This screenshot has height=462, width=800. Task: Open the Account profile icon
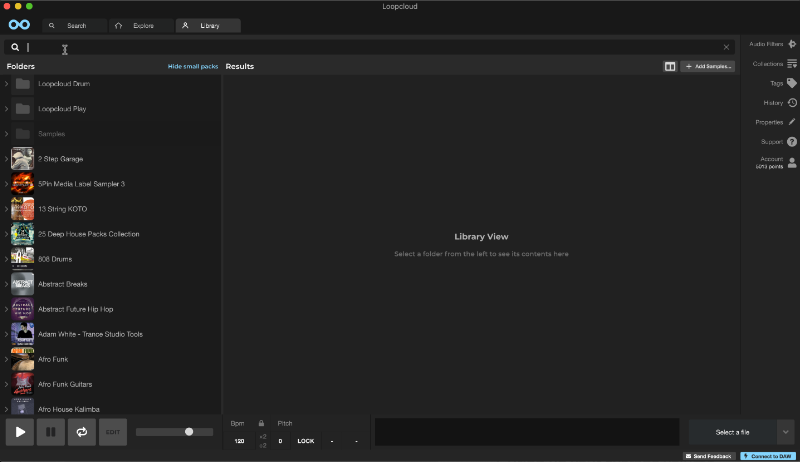coord(791,162)
